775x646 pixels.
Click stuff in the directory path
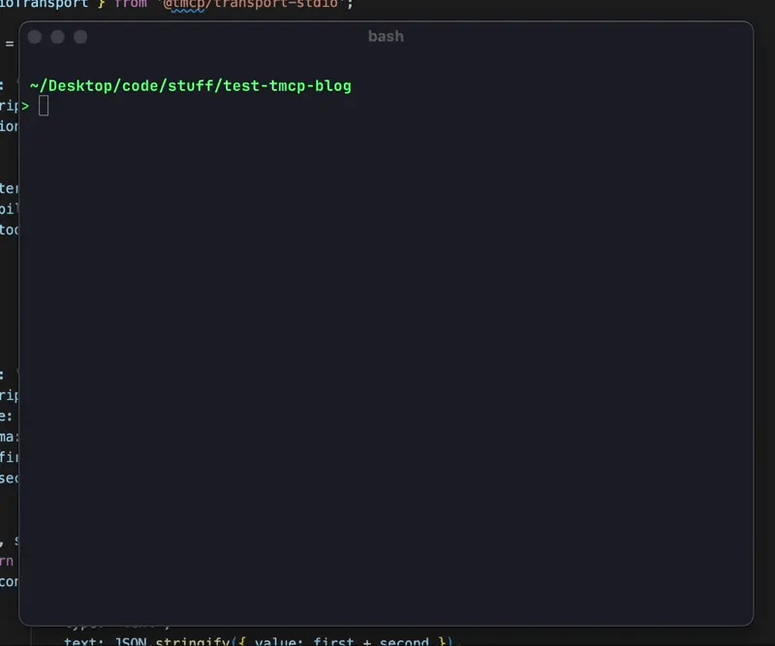[191, 85]
